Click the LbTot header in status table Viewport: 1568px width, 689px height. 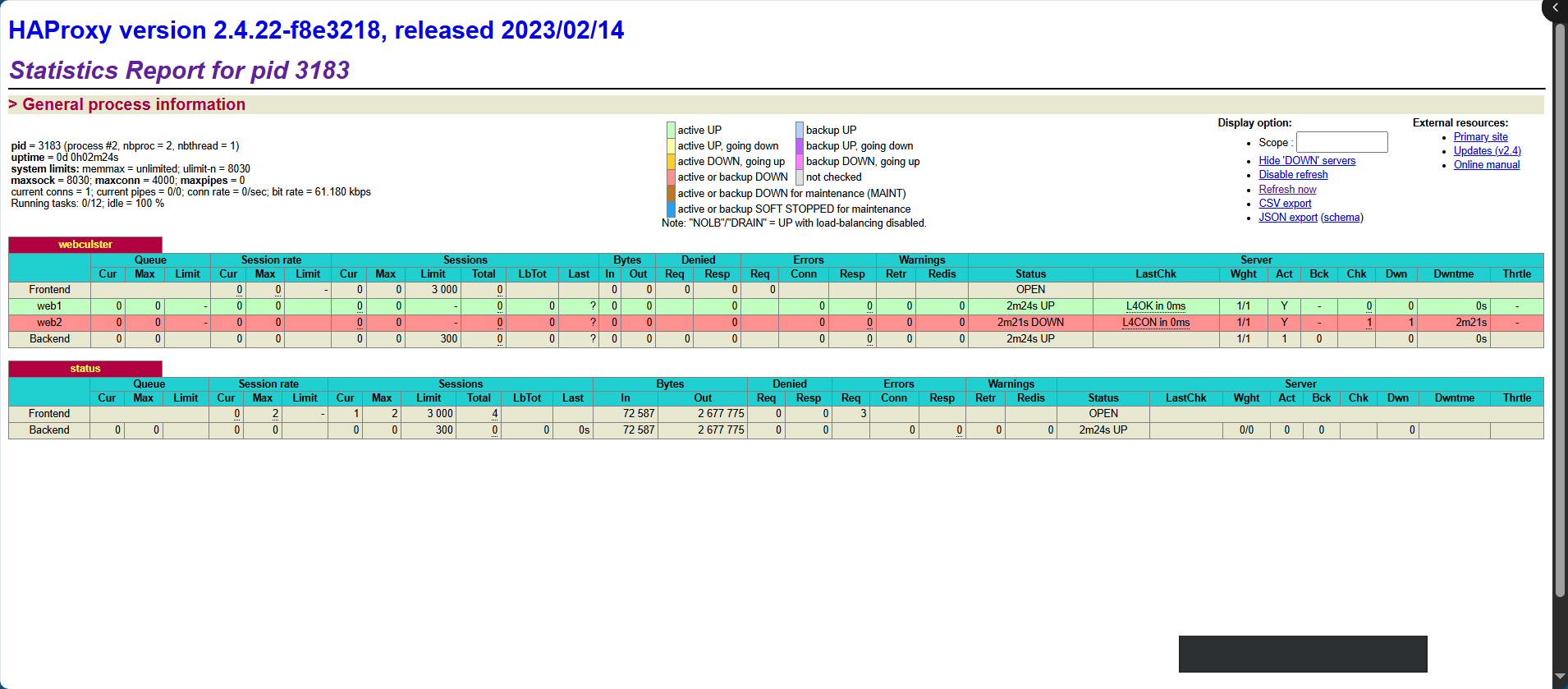coord(527,398)
